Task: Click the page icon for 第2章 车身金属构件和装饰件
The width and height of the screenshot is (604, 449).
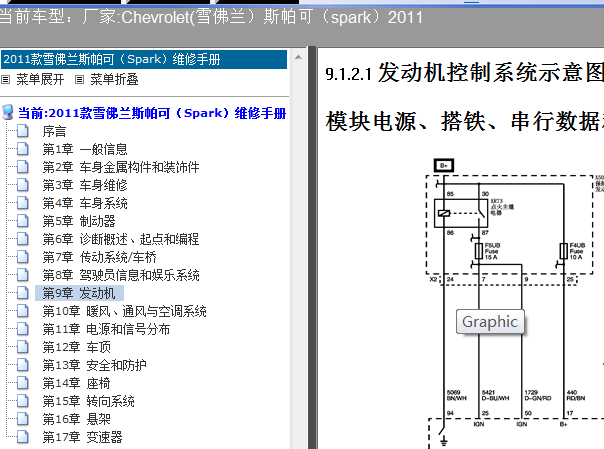Action: (23, 167)
